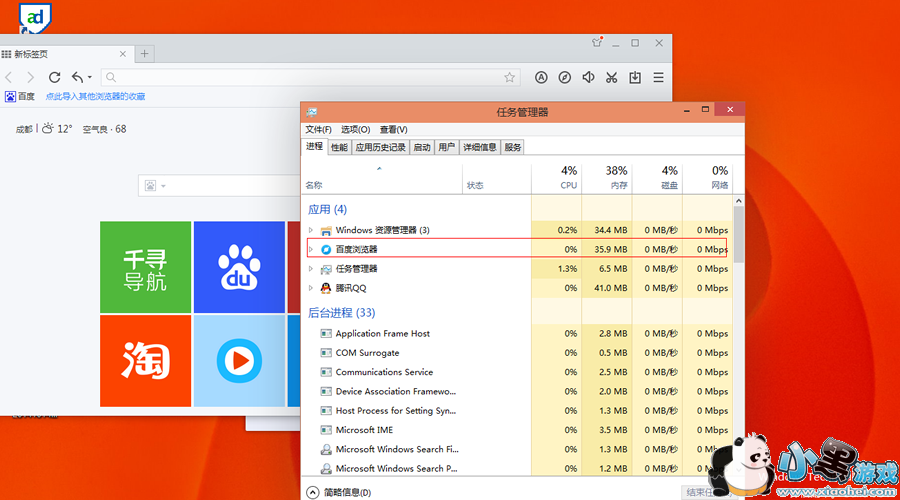Click the browser address bar field
The height and width of the screenshot is (500, 900).
[300, 77]
